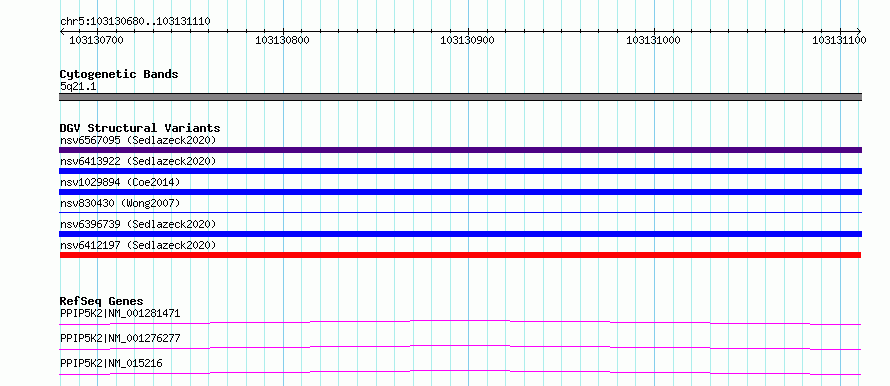Open variant nsv6567095 (Sedlazeck2020) label

[x=138, y=140]
